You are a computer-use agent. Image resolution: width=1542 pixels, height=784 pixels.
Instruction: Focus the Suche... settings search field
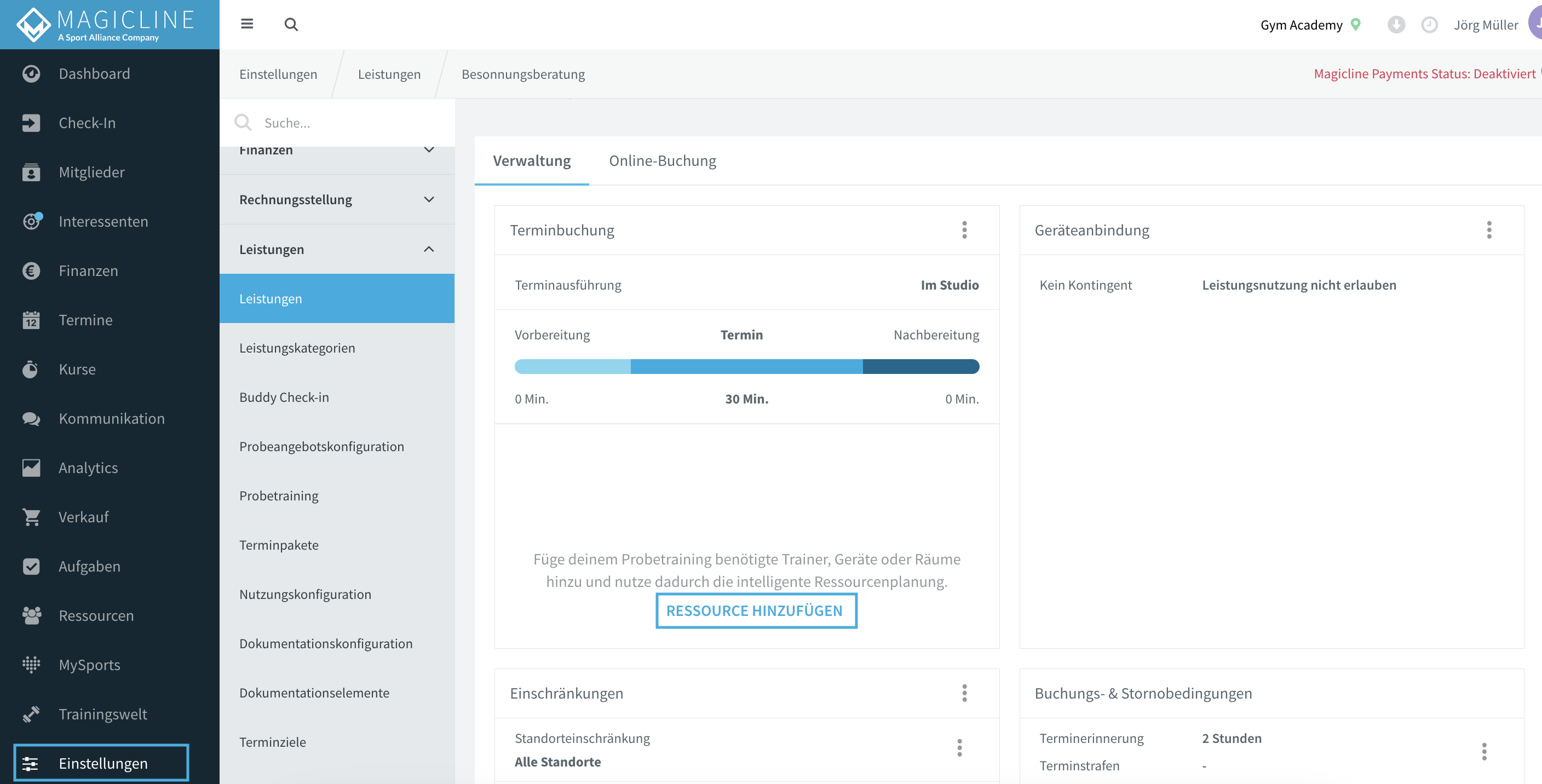click(x=337, y=123)
